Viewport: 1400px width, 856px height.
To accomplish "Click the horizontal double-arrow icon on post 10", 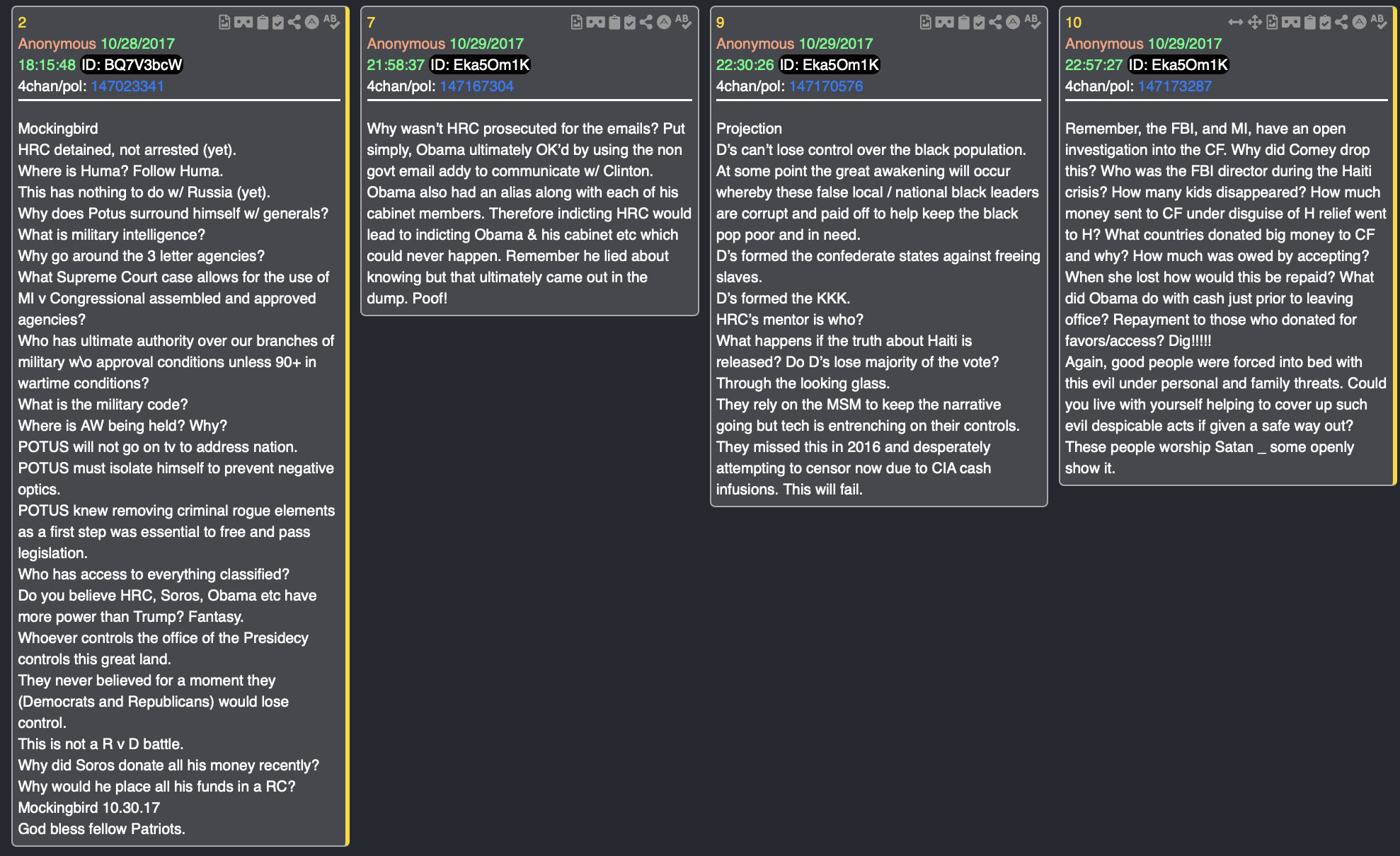I will (x=1236, y=23).
